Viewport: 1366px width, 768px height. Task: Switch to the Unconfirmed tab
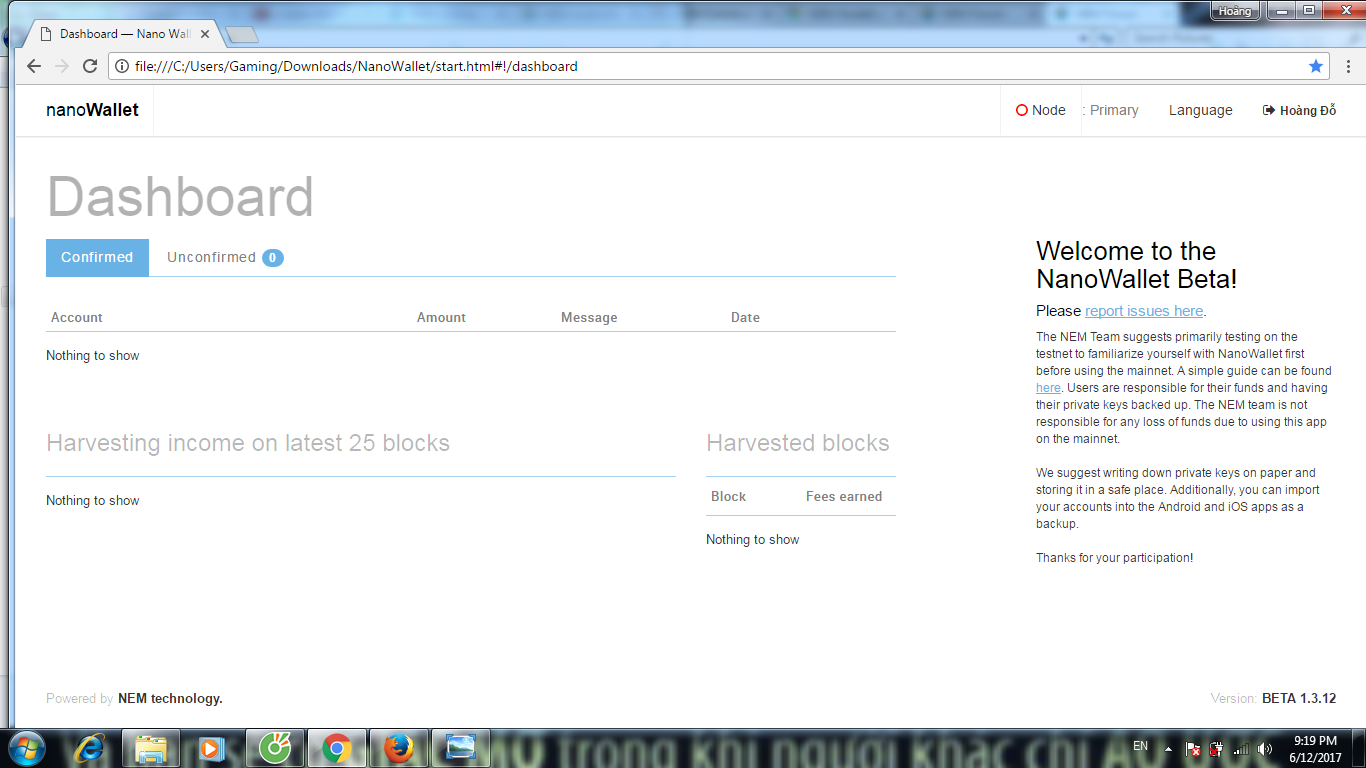click(225, 257)
